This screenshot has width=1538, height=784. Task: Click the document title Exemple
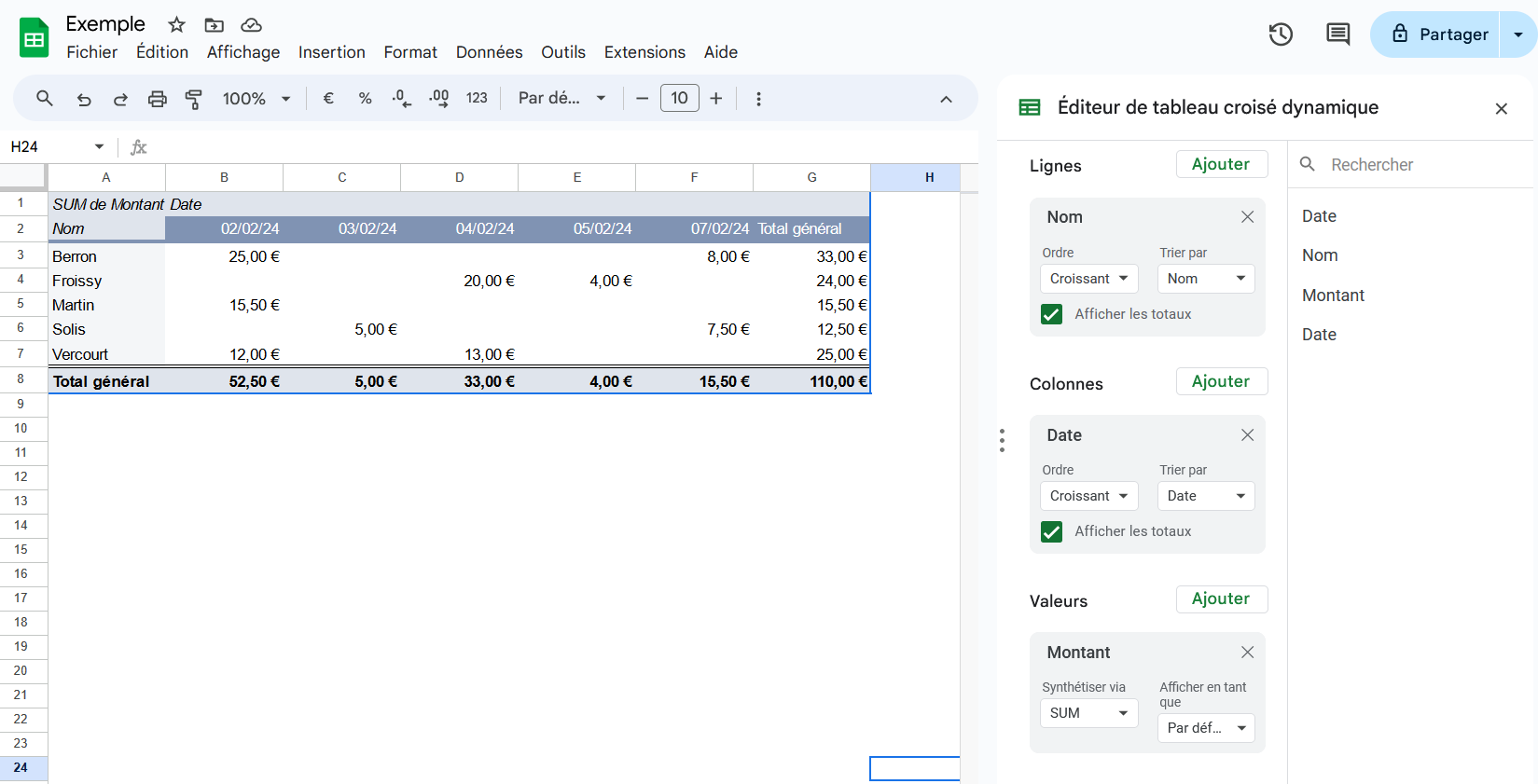click(x=105, y=24)
